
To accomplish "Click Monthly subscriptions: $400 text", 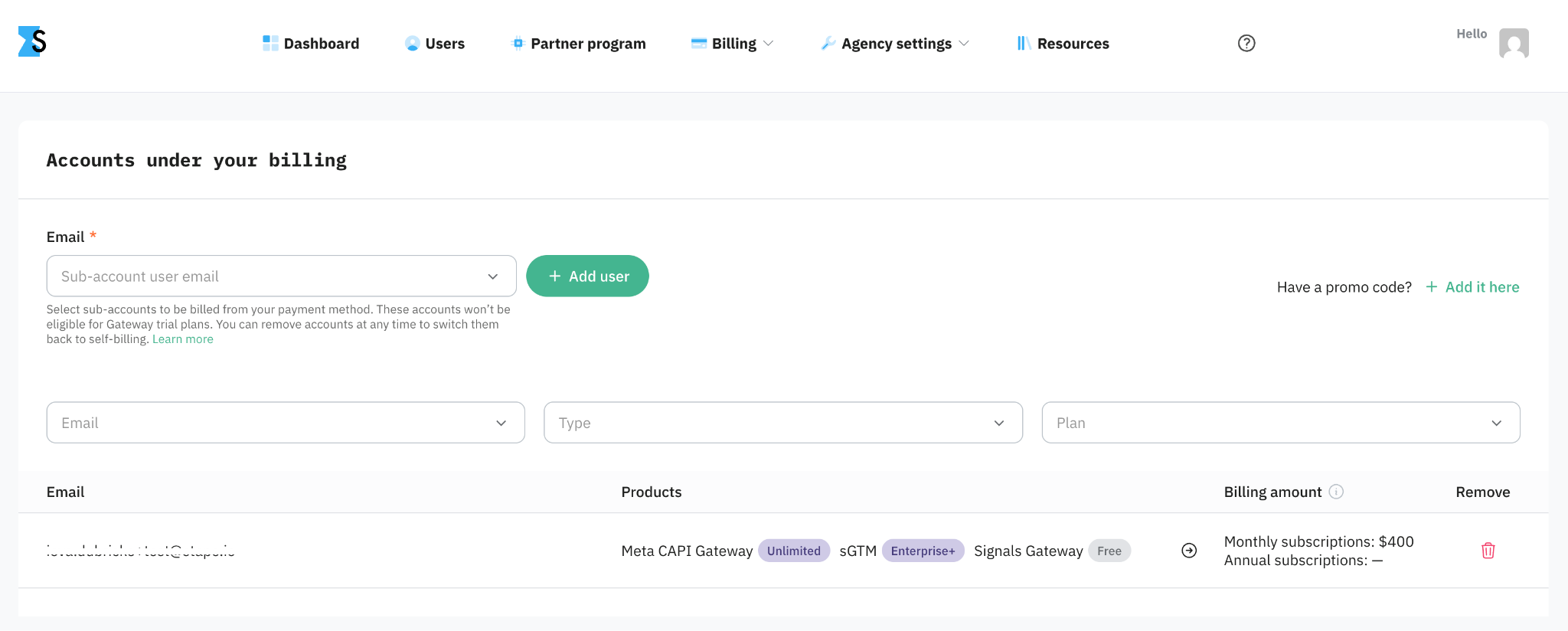I will point(1318,541).
